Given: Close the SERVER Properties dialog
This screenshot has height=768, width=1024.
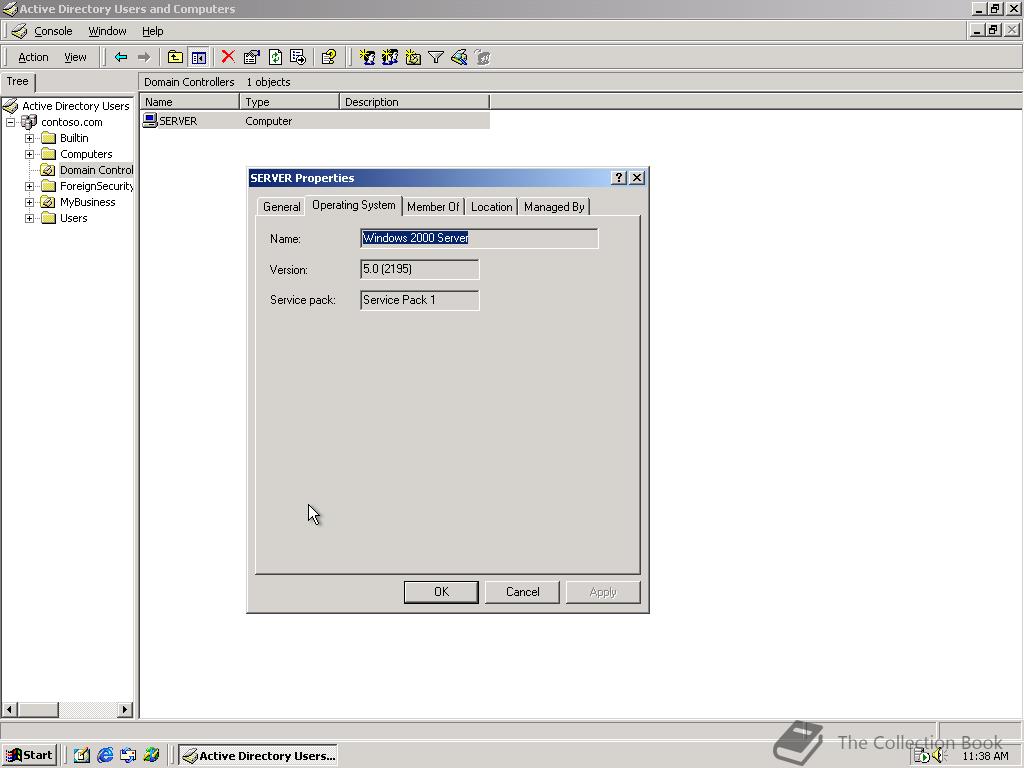Looking at the screenshot, I should 637,178.
